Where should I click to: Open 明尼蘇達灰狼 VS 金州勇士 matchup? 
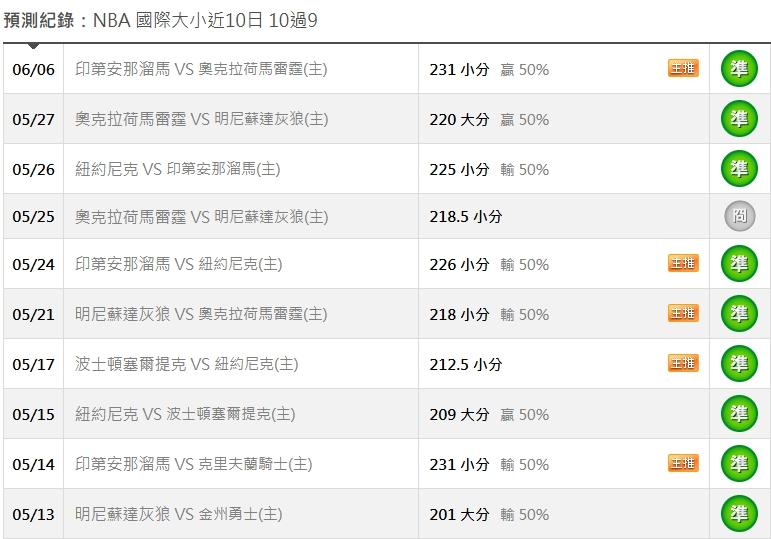click(x=178, y=514)
